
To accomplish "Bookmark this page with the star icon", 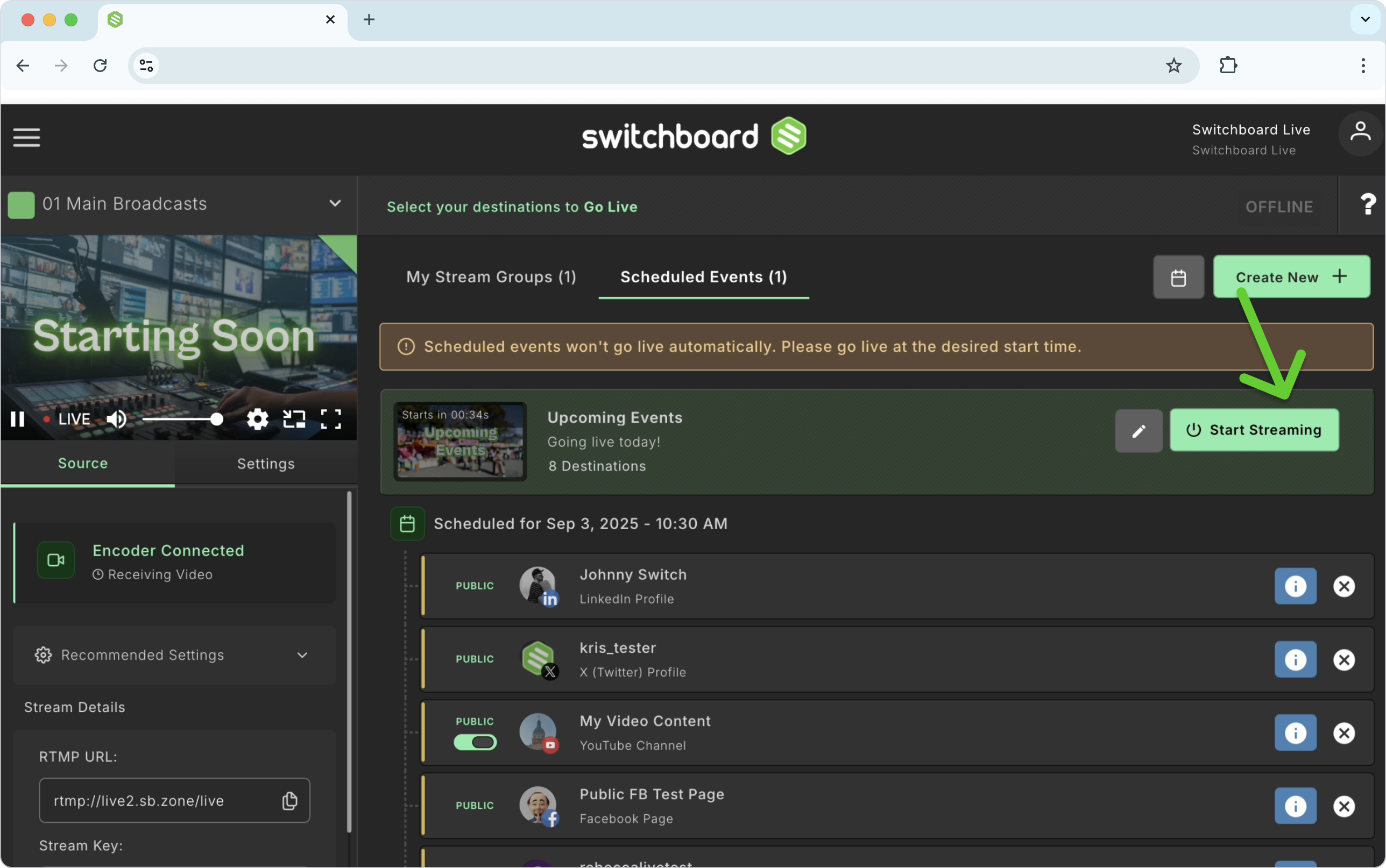I will pyautogui.click(x=1173, y=66).
